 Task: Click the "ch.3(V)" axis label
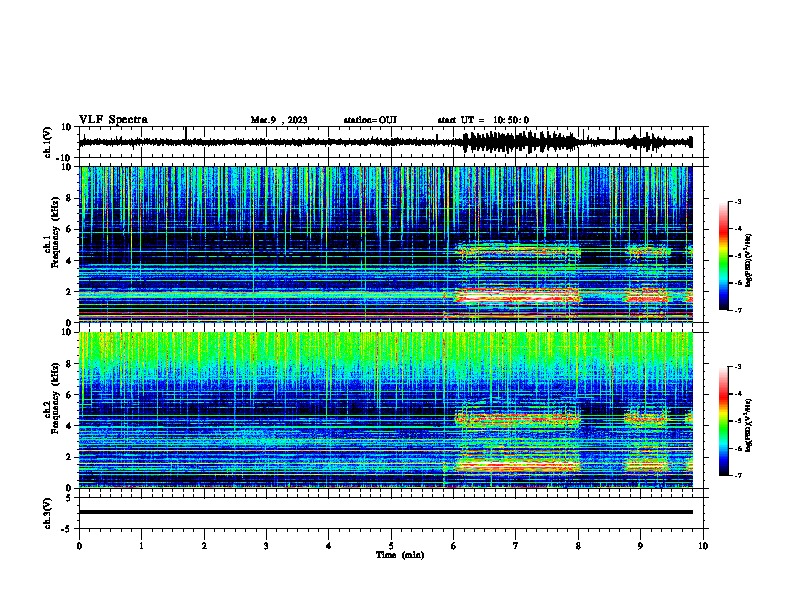pyautogui.click(x=48, y=513)
